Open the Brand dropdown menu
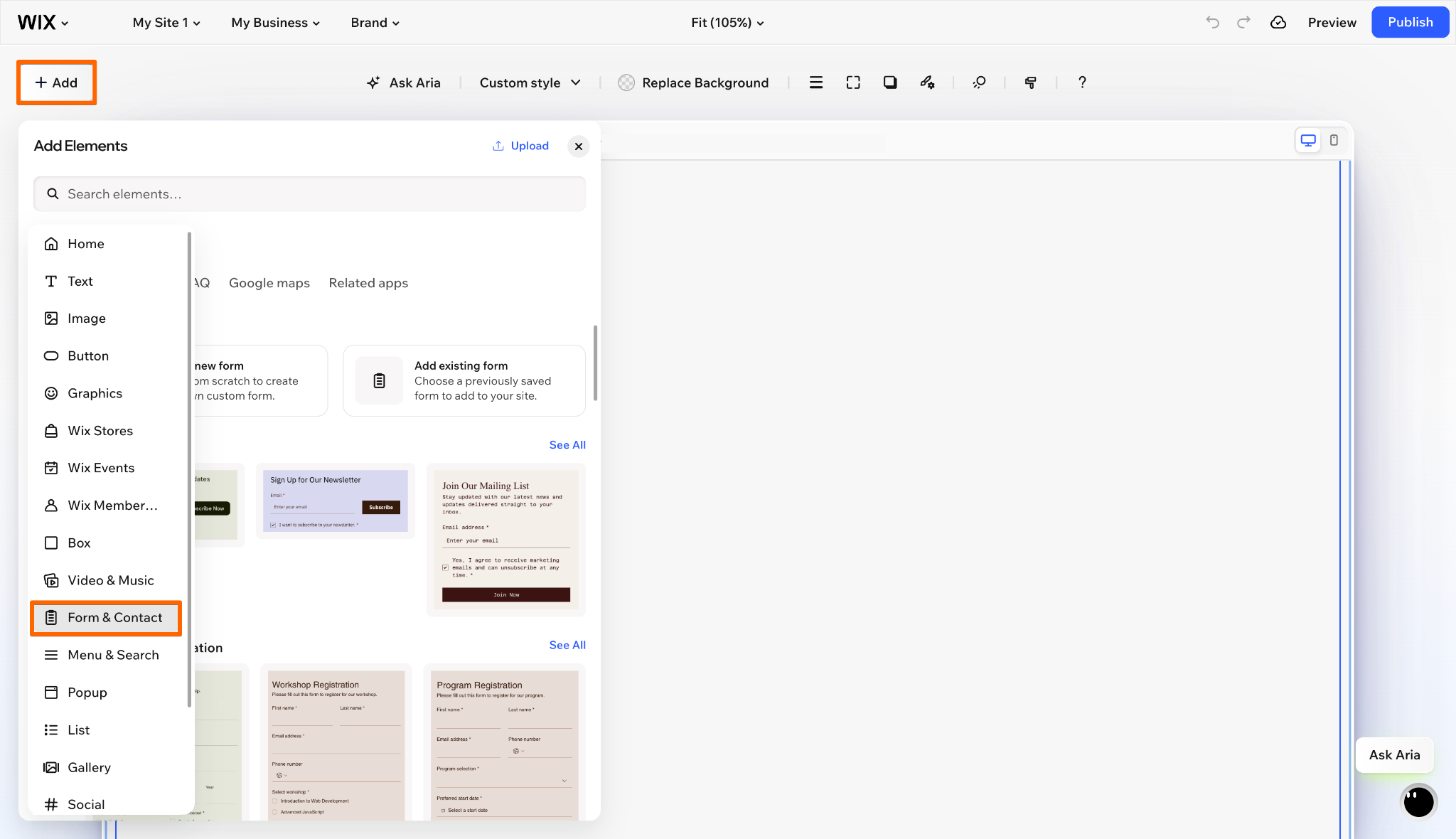This screenshot has width=1456, height=839. pyautogui.click(x=375, y=23)
